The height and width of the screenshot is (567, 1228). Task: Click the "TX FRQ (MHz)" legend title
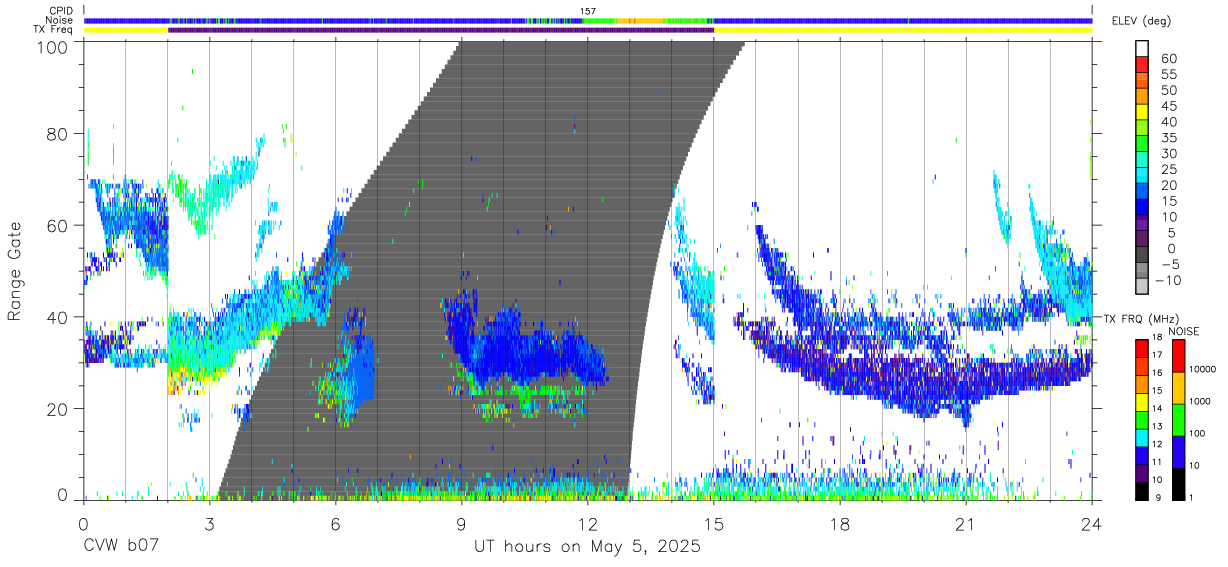(1139, 319)
